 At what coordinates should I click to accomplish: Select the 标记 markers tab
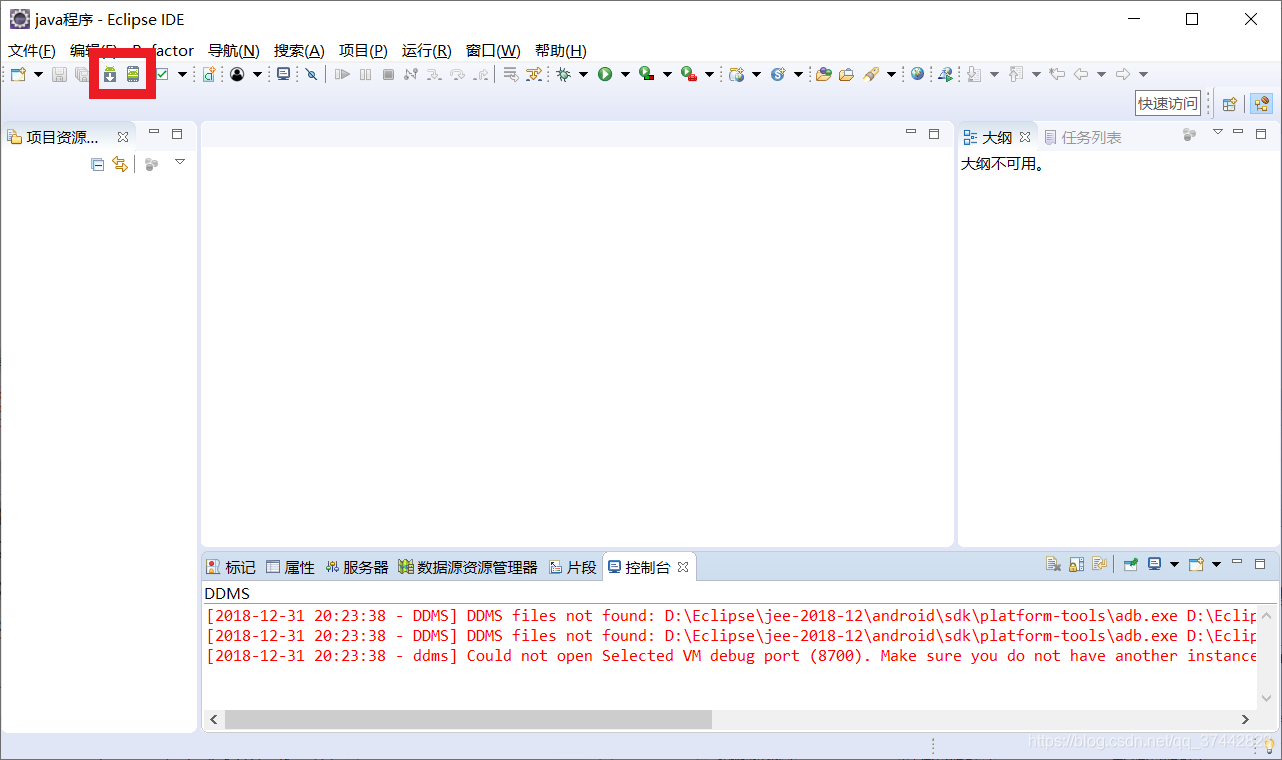click(x=231, y=567)
